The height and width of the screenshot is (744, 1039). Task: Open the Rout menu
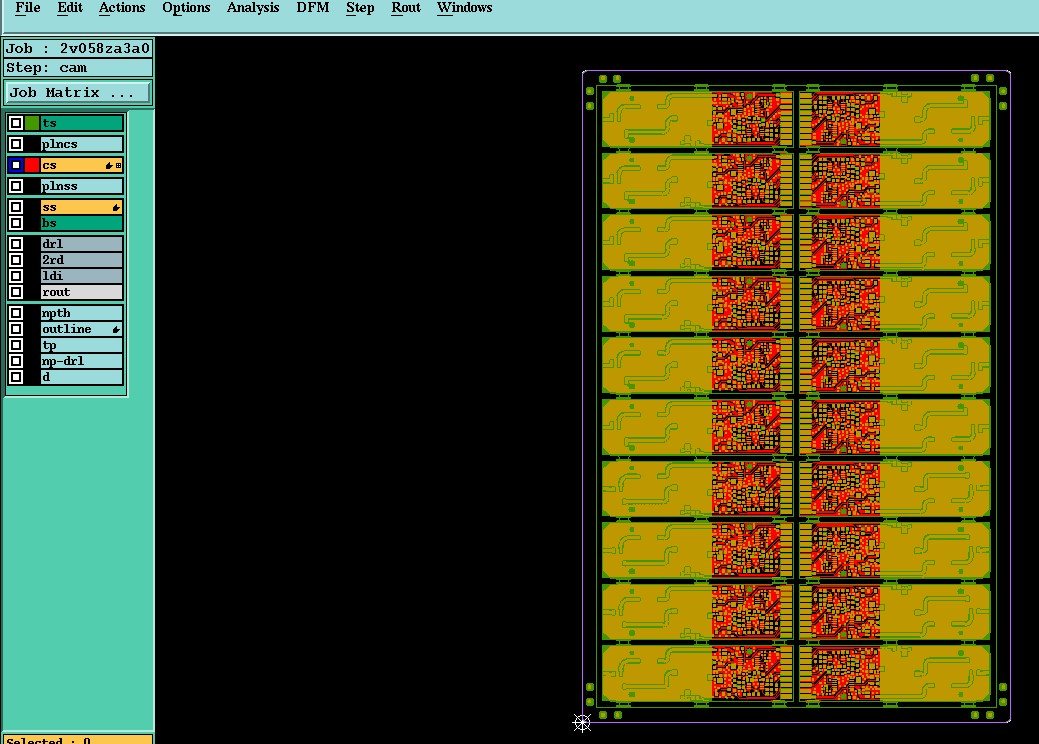[406, 8]
